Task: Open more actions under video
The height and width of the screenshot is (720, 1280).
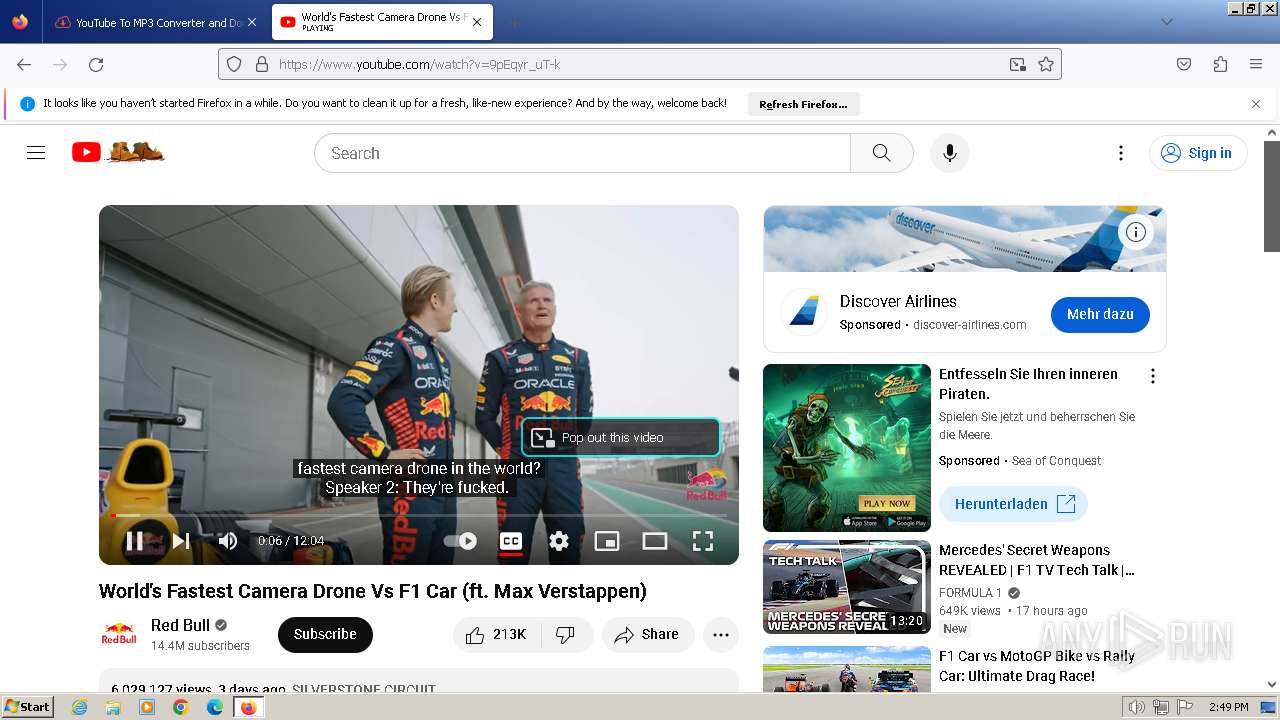Action: [721, 635]
